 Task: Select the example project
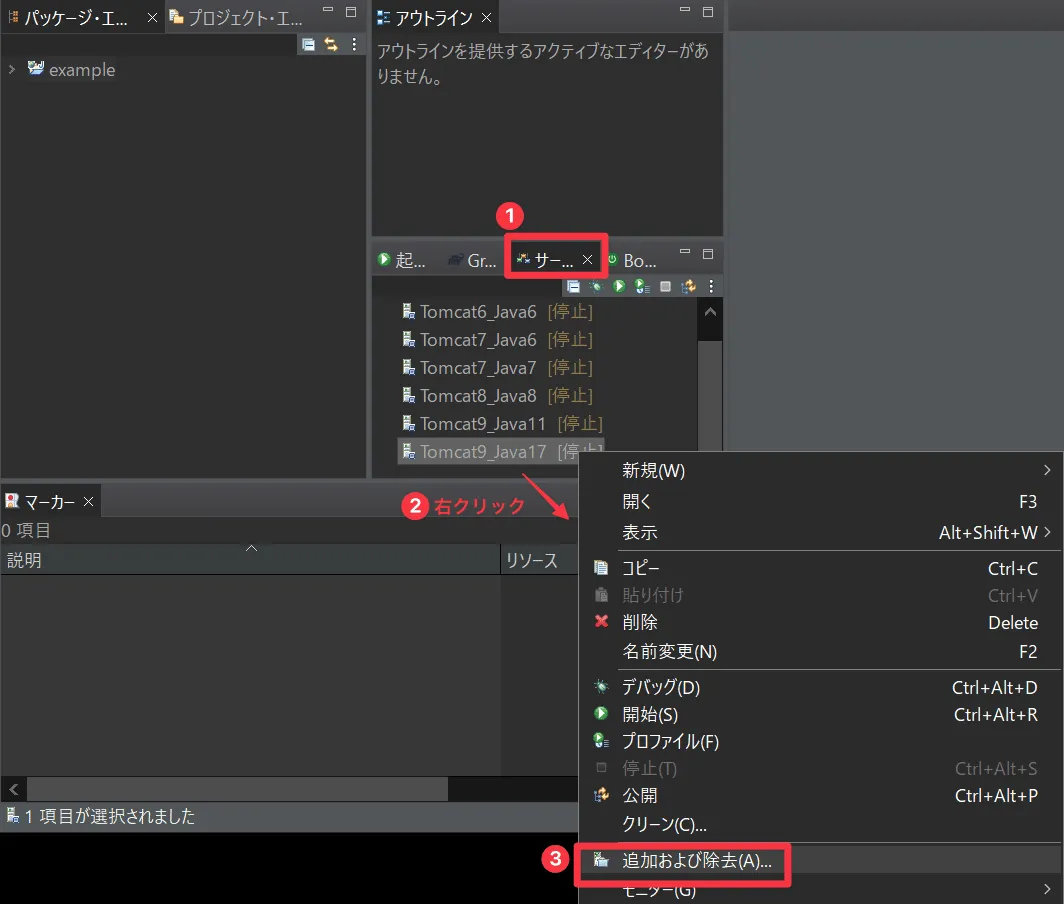82,70
